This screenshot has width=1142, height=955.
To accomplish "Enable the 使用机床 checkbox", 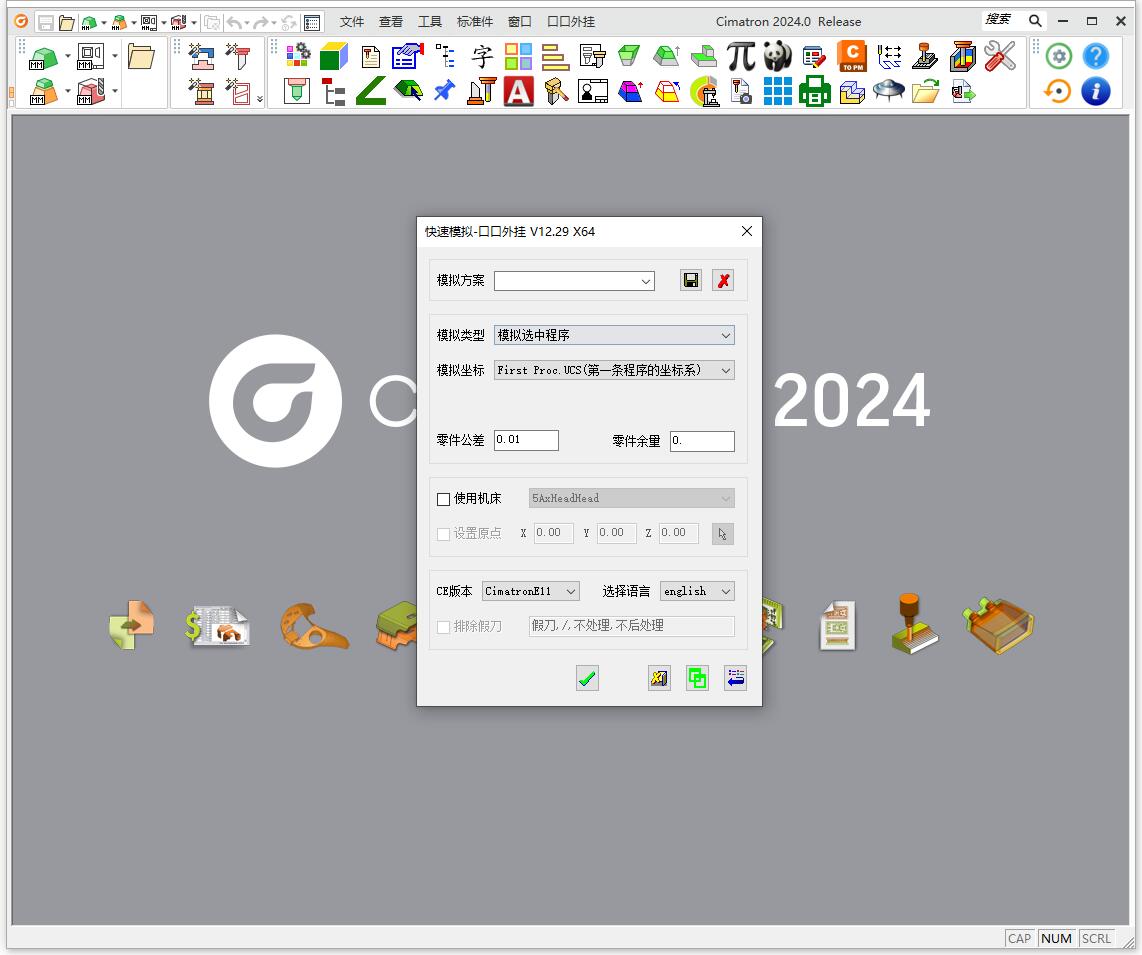I will [444, 499].
